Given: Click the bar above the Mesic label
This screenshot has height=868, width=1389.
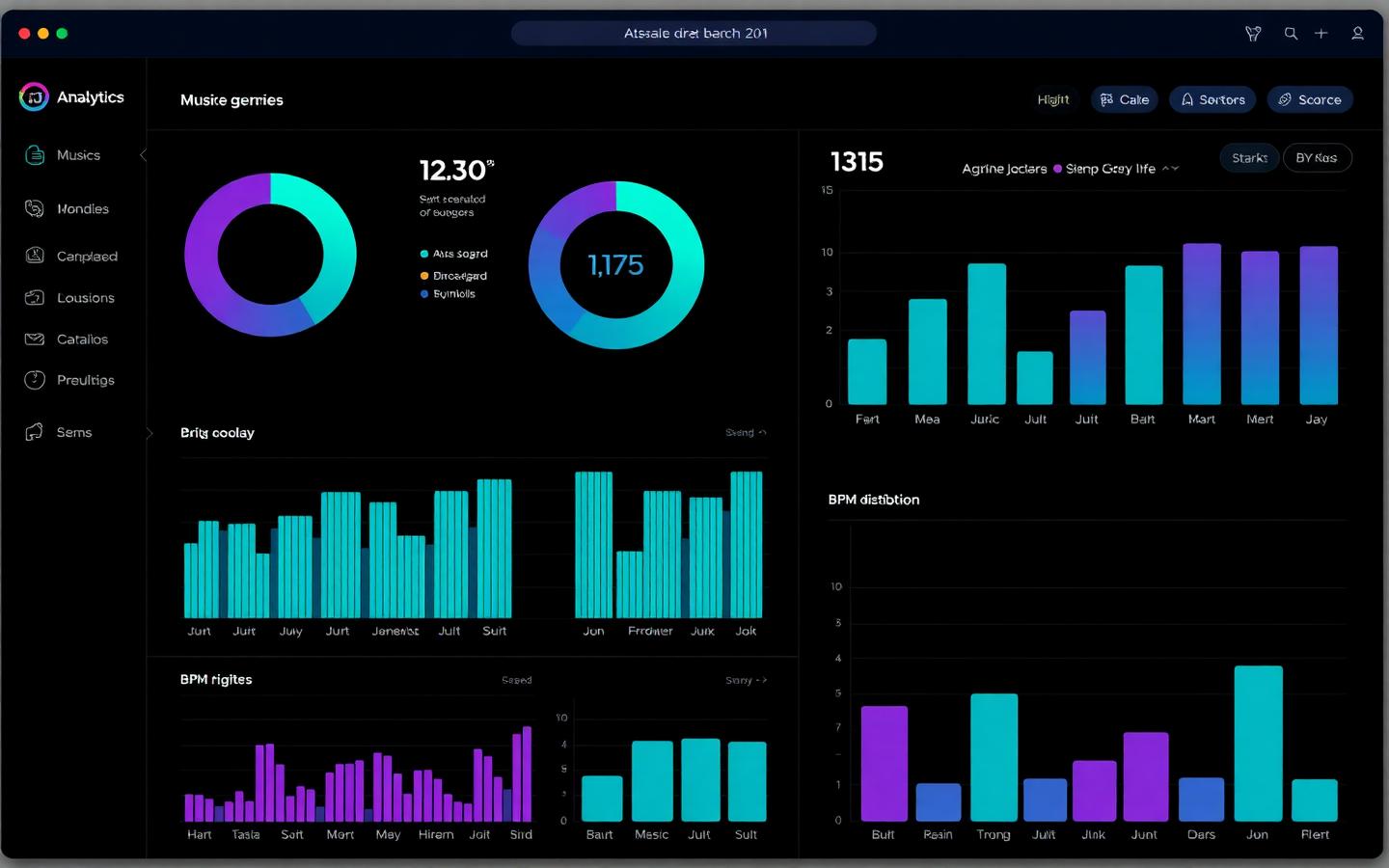Looking at the screenshot, I should [652, 781].
